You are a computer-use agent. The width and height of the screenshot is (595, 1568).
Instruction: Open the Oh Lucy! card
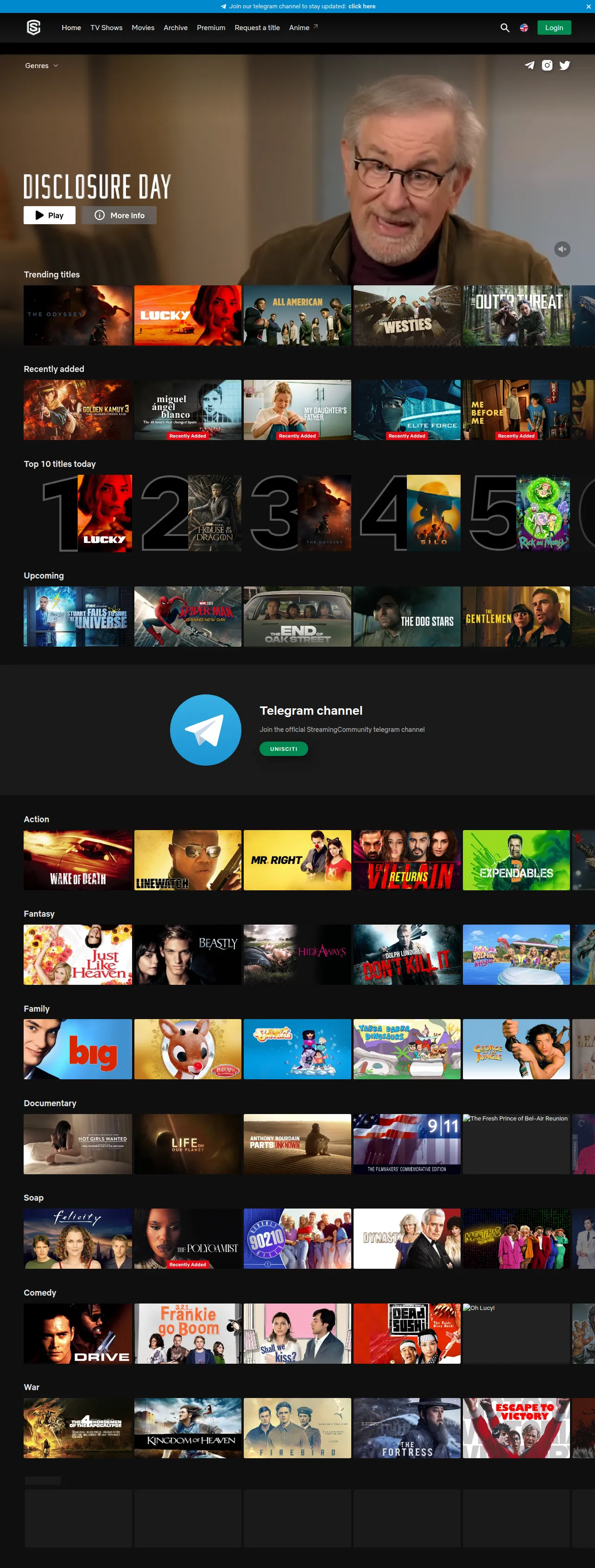[x=516, y=1333]
